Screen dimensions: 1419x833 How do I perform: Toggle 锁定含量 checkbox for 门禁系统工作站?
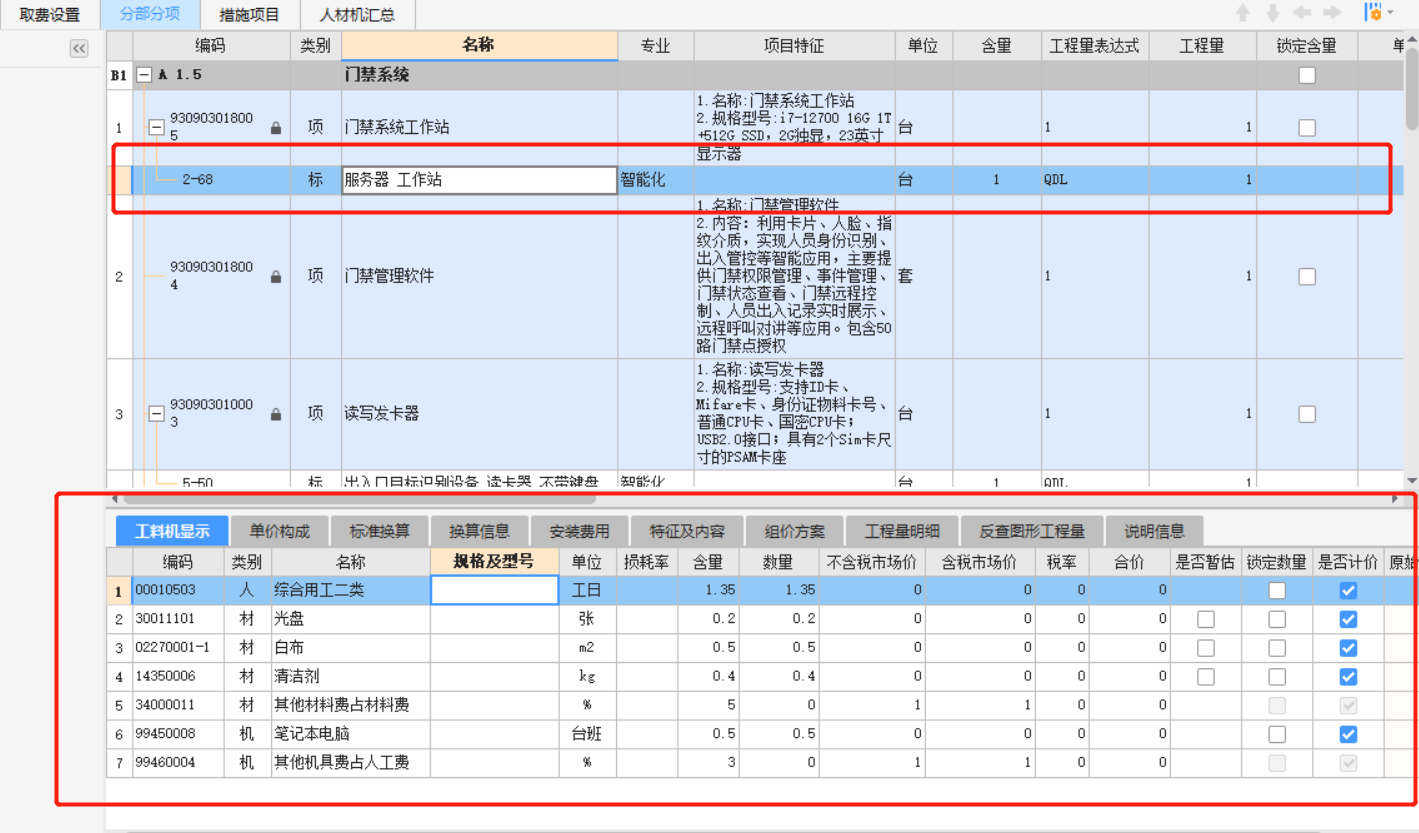(1307, 128)
